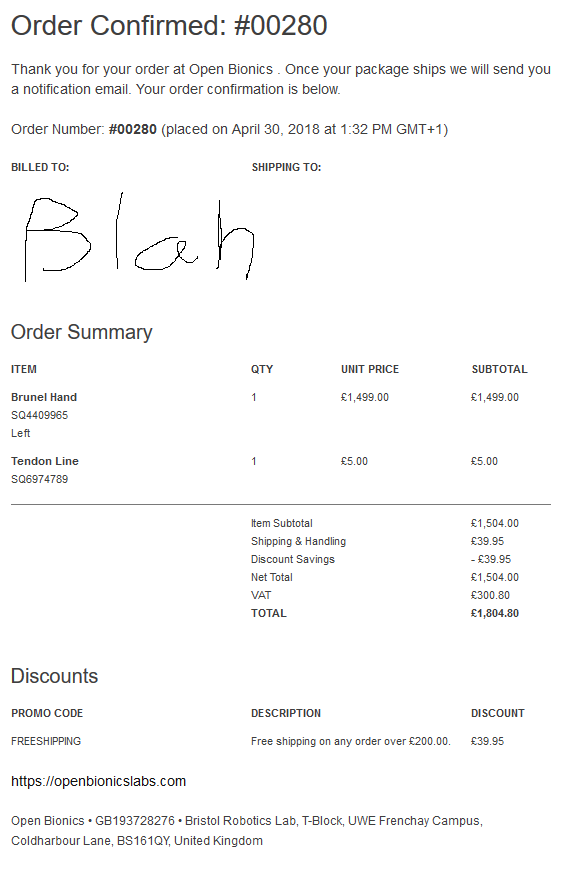Click the Tendon Line item name
The height and width of the screenshot is (874, 564).
pos(45,461)
